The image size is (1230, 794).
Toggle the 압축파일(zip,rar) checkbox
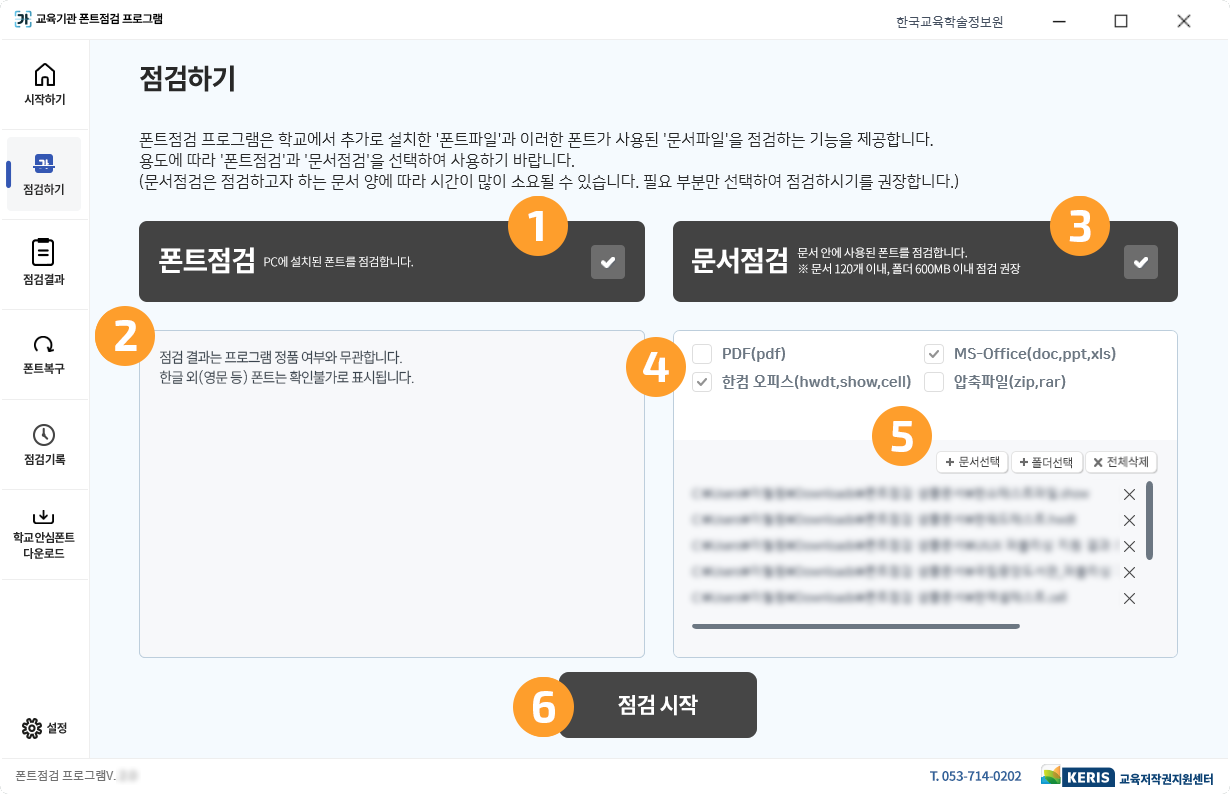[x=932, y=381]
